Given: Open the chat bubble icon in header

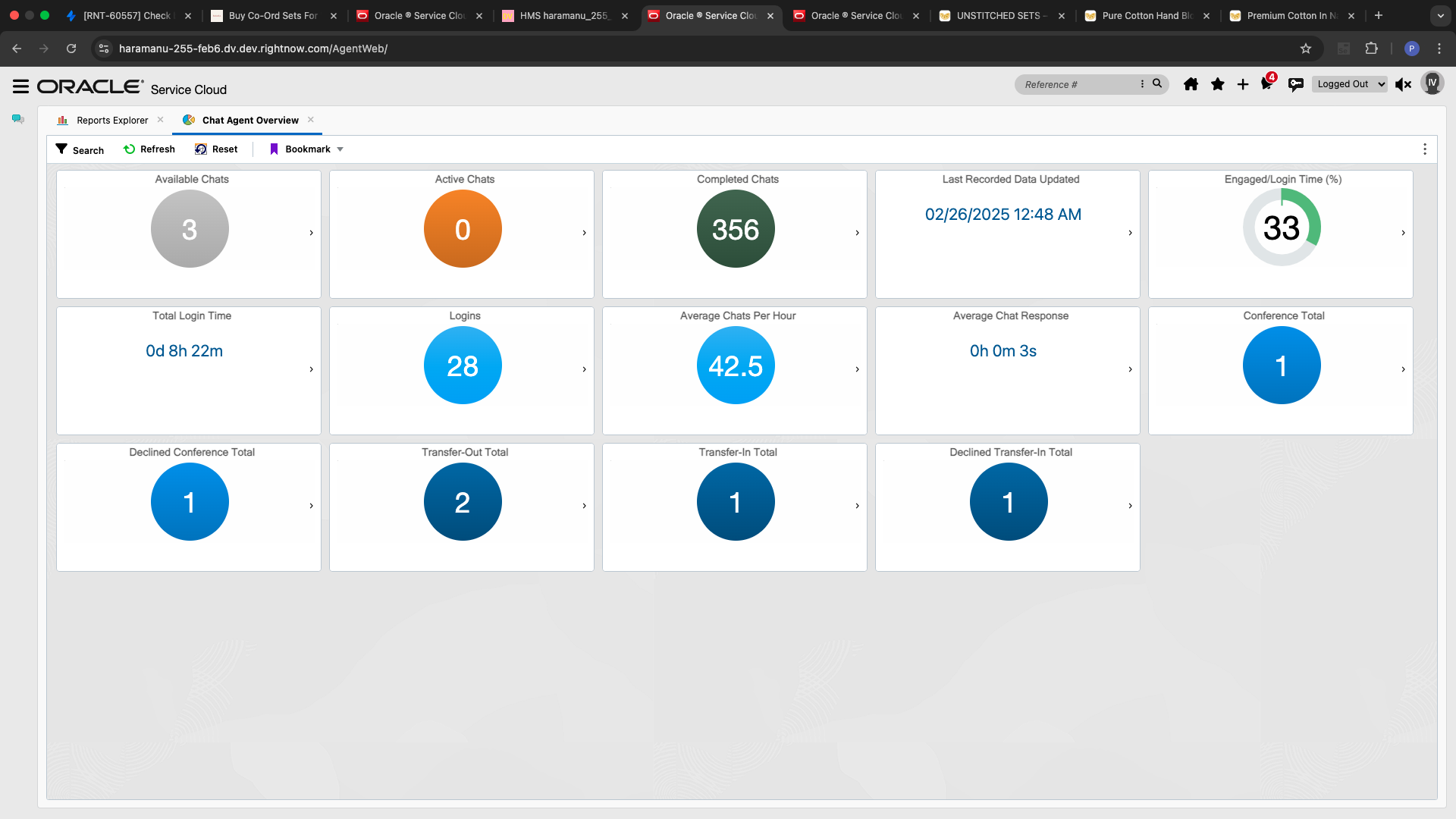Looking at the screenshot, I should click(x=1295, y=84).
